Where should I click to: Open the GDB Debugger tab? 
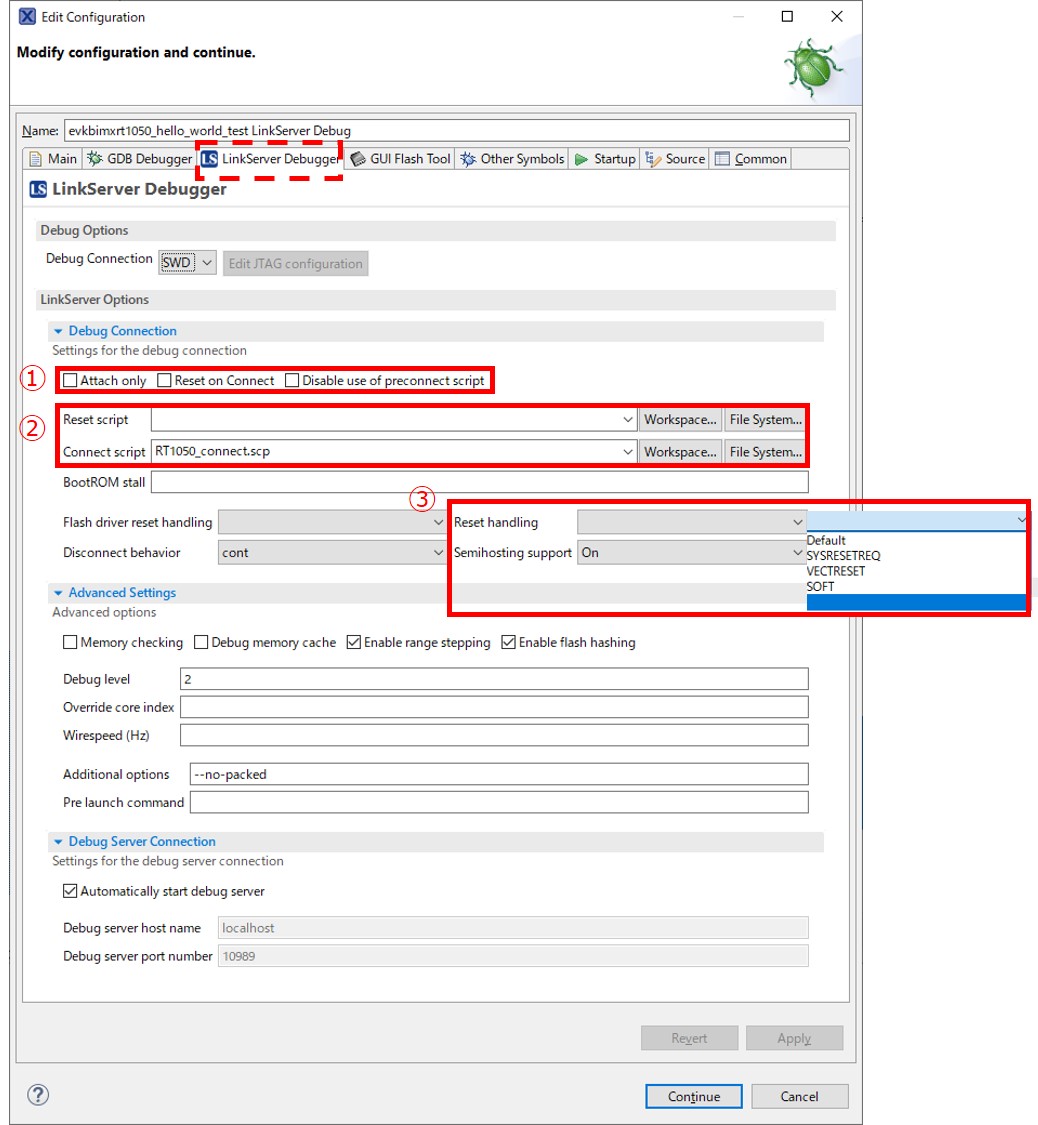pos(140,159)
